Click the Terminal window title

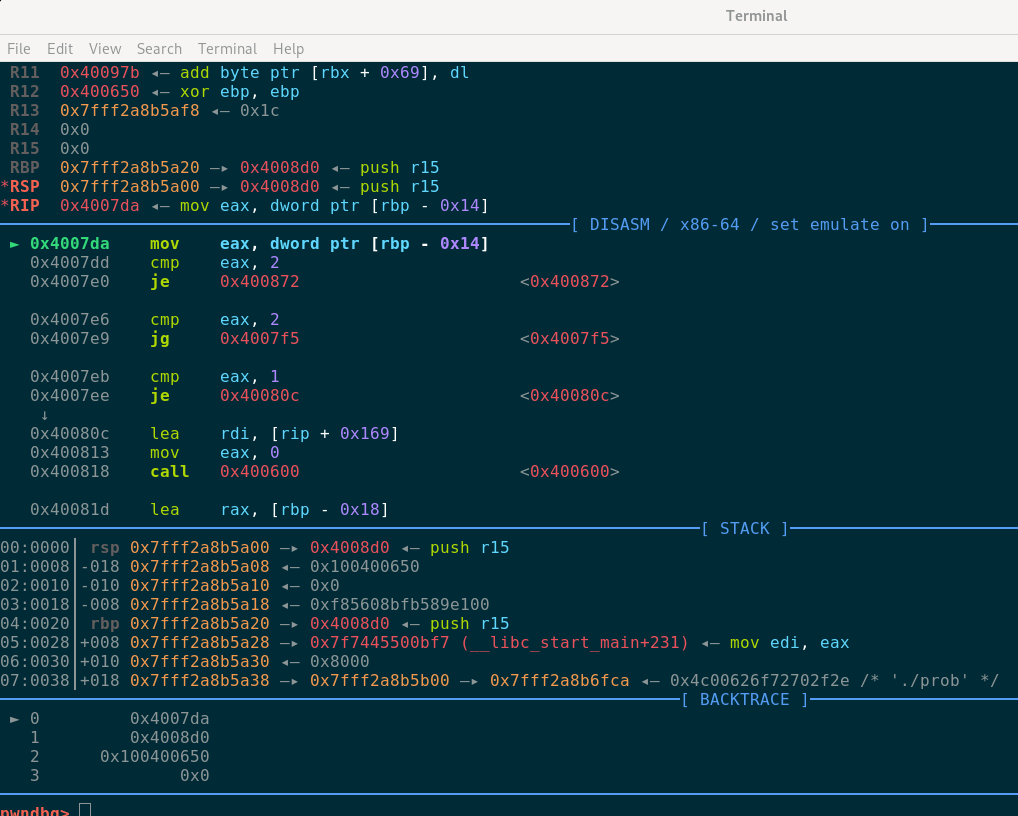coord(756,16)
